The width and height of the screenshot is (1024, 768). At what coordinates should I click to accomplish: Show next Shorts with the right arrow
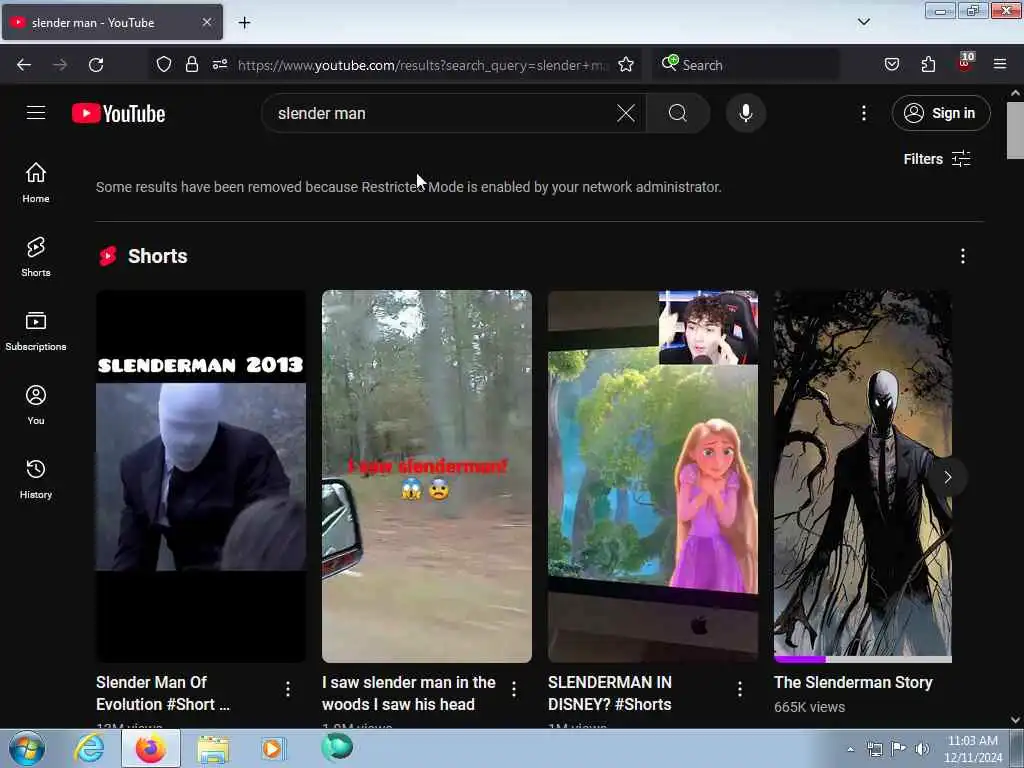(948, 477)
